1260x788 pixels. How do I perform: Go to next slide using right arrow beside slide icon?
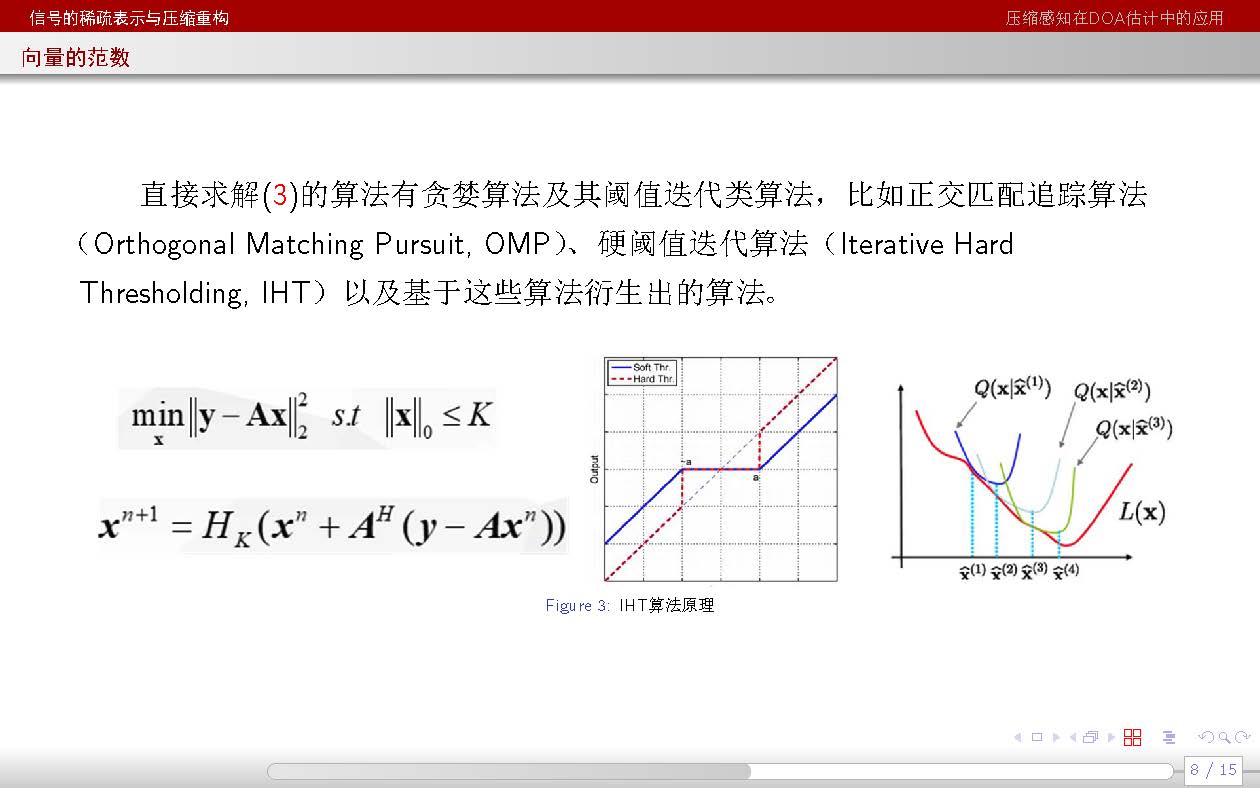[1056, 737]
